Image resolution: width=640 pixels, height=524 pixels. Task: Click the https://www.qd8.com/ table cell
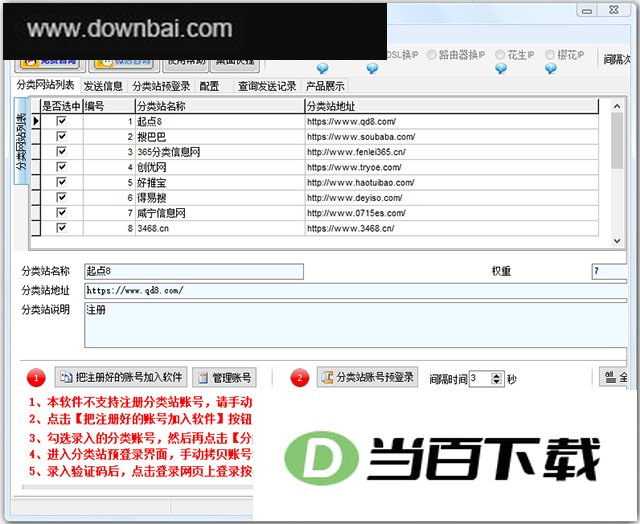click(x=452, y=121)
